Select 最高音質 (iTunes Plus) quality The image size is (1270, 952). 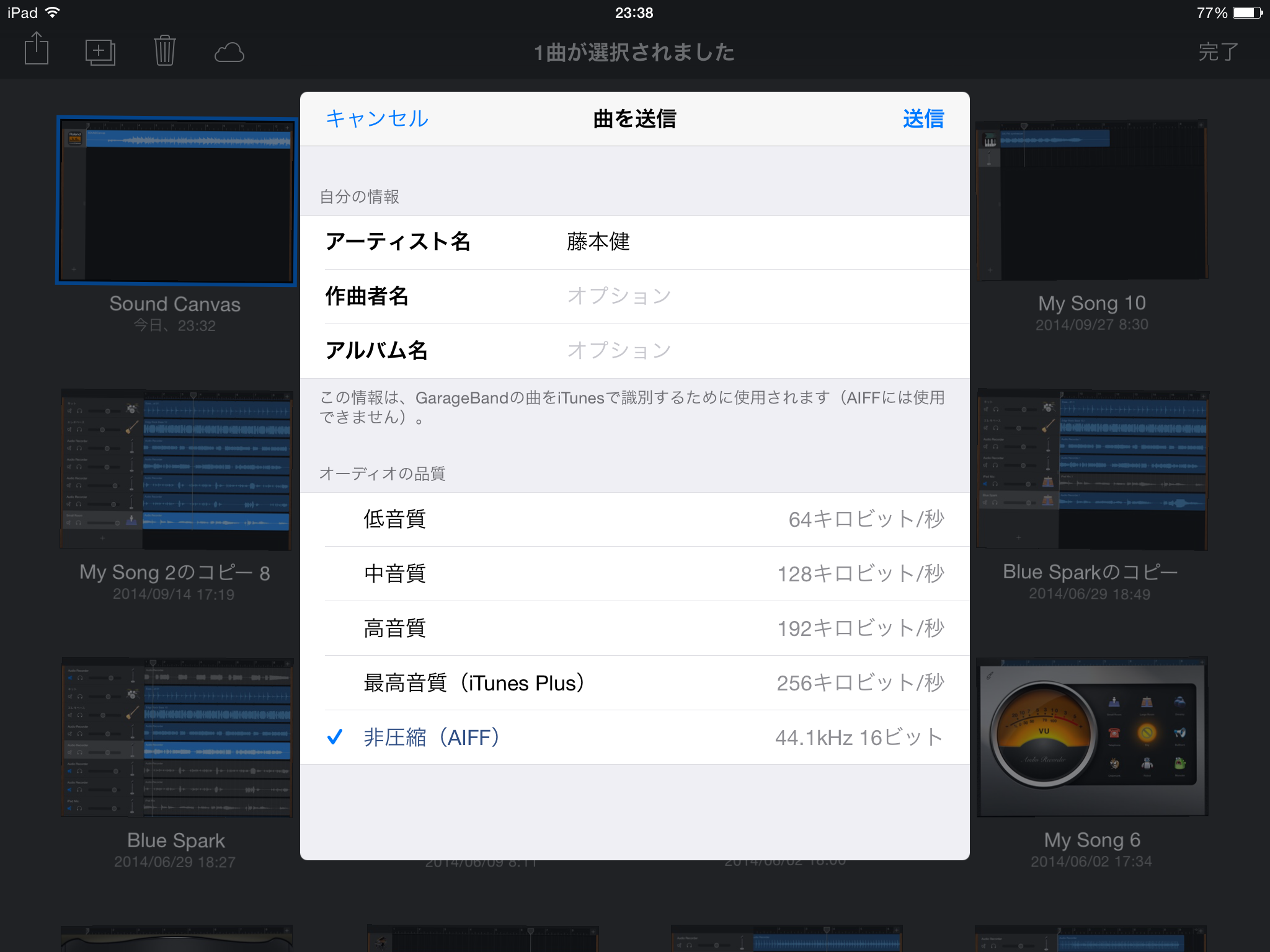634,683
